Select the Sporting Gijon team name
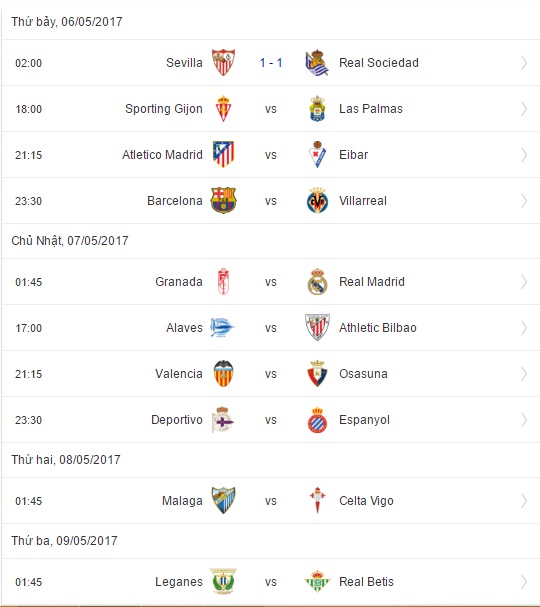Screen dimensions: 540x607 164,109
